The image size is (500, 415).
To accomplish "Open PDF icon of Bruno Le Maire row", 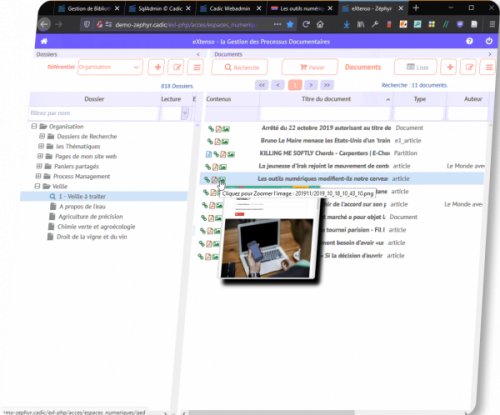I will pyautogui.click(x=217, y=141).
